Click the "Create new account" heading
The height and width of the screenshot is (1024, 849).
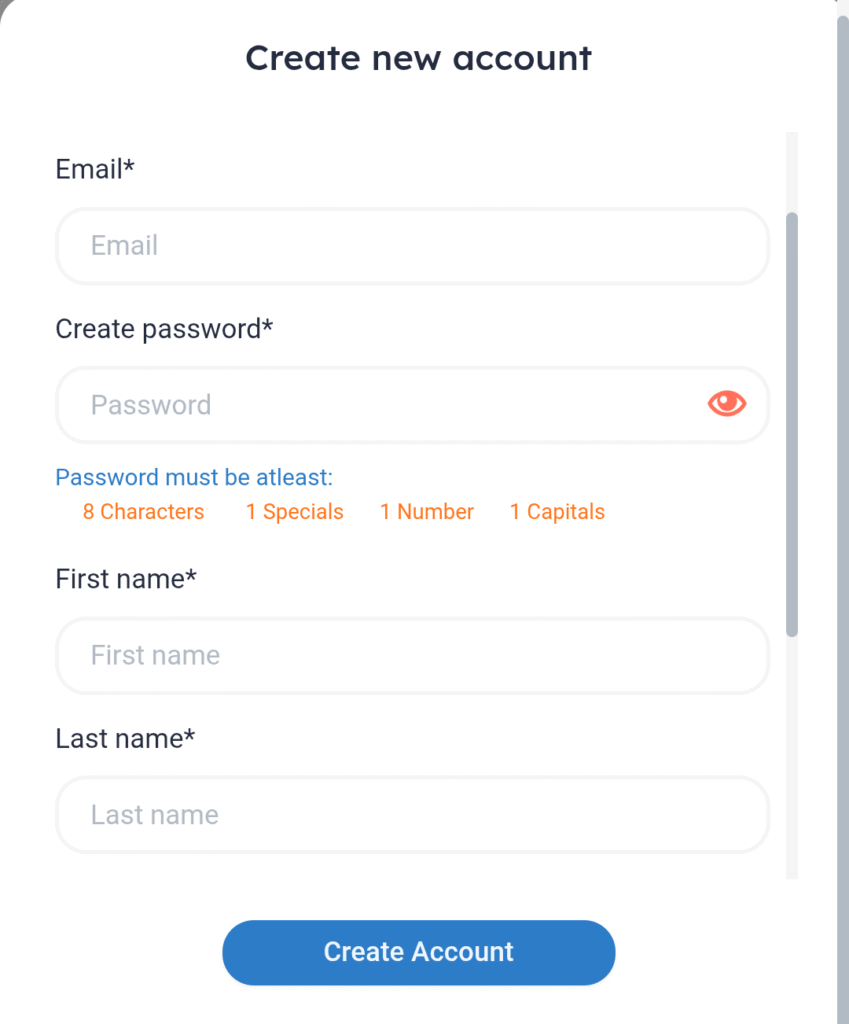[419, 57]
